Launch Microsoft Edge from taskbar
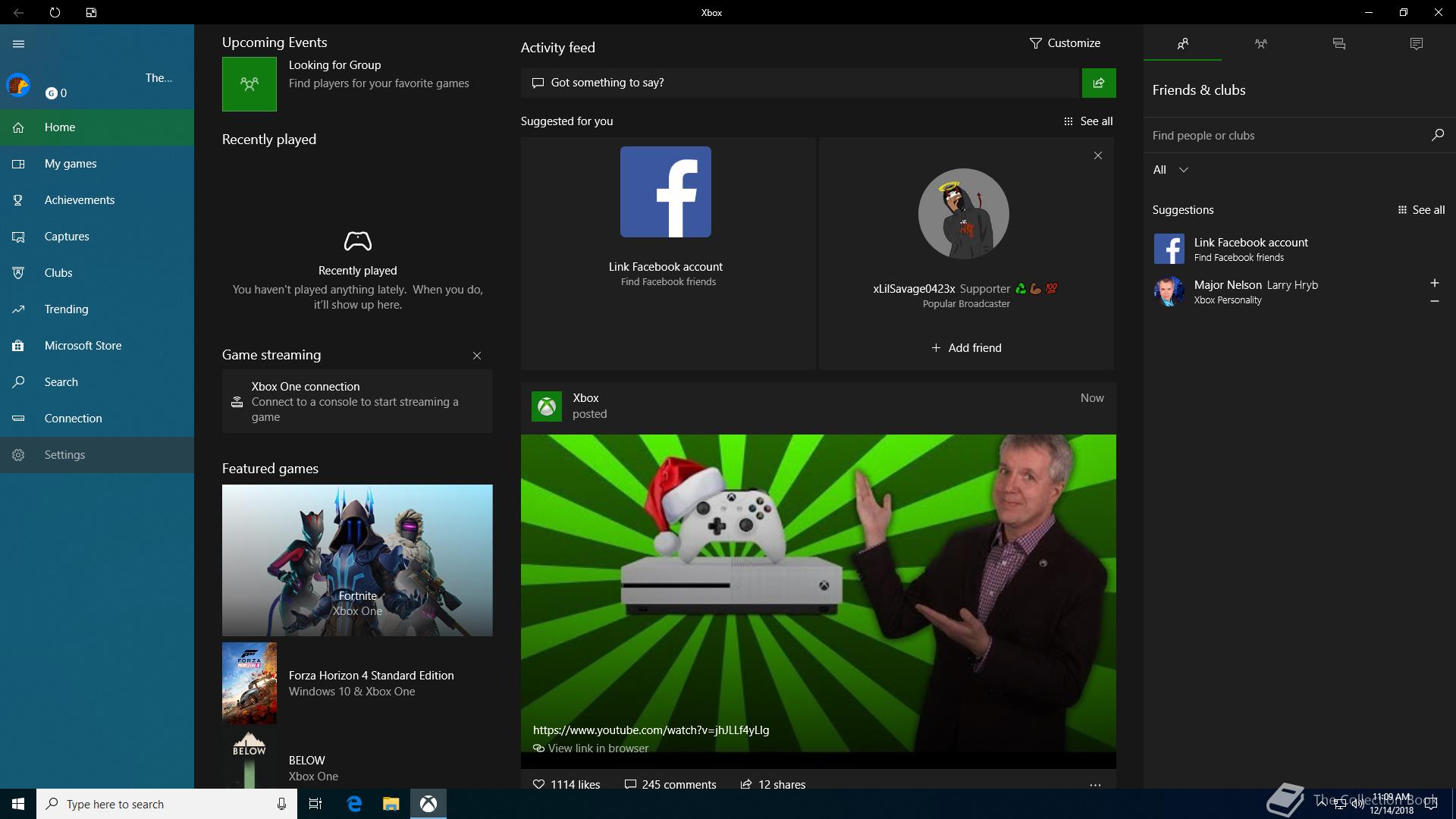 [354, 804]
